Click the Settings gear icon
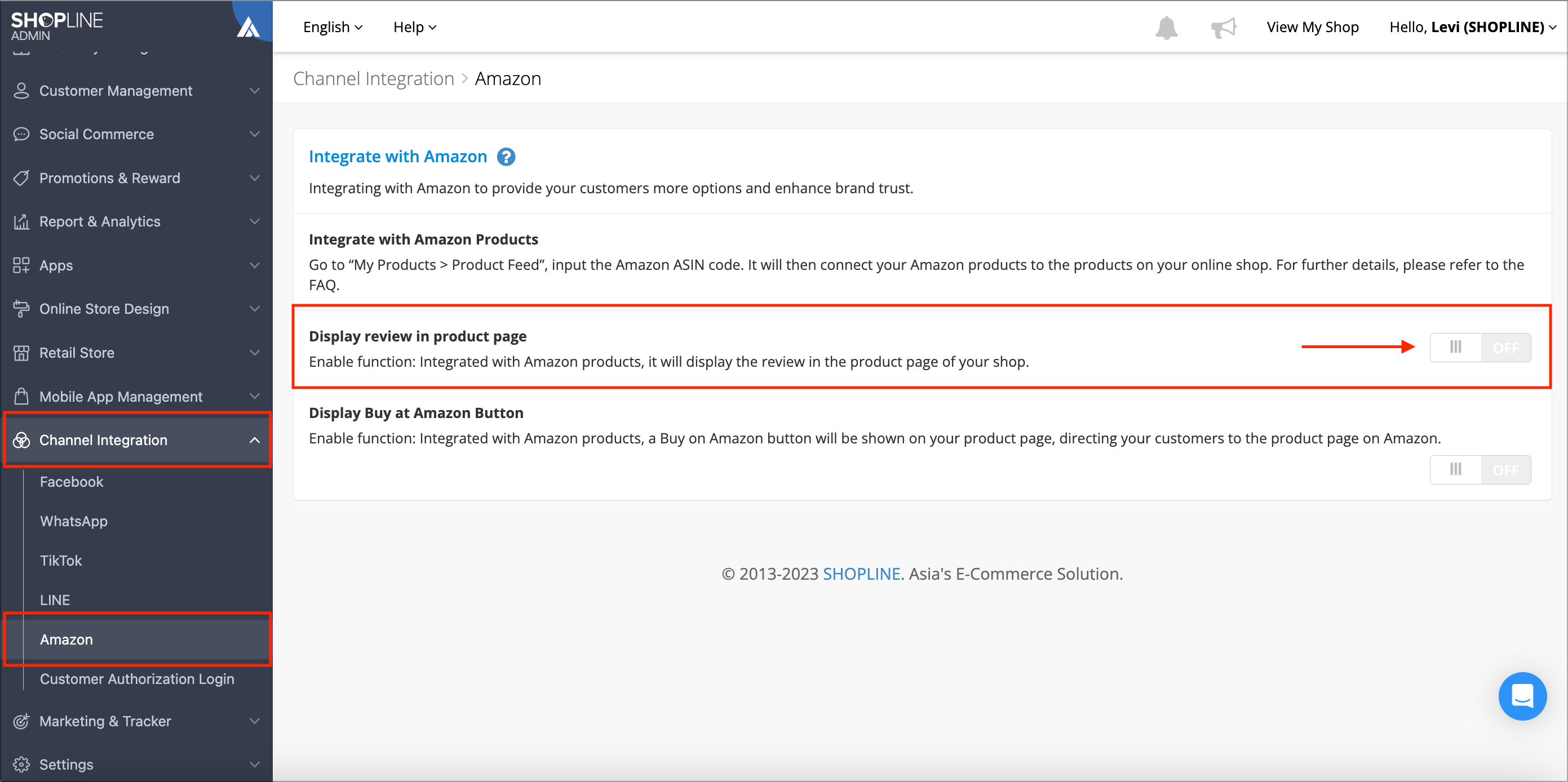1568x782 pixels. click(x=21, y=765)
